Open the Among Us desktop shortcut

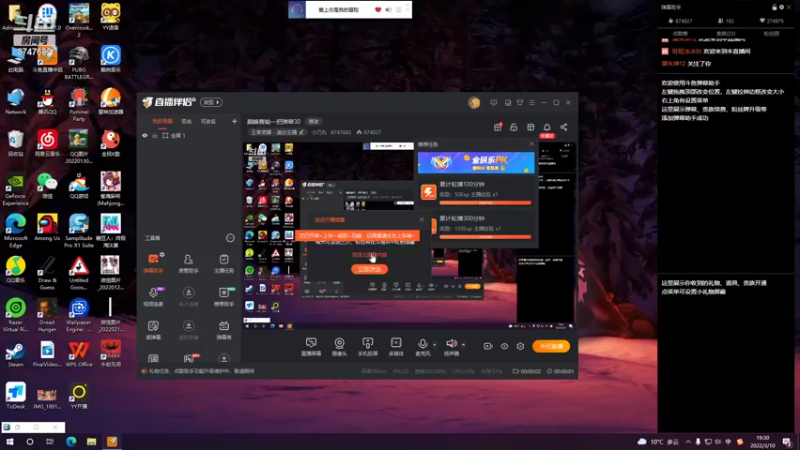click(47, 228)
